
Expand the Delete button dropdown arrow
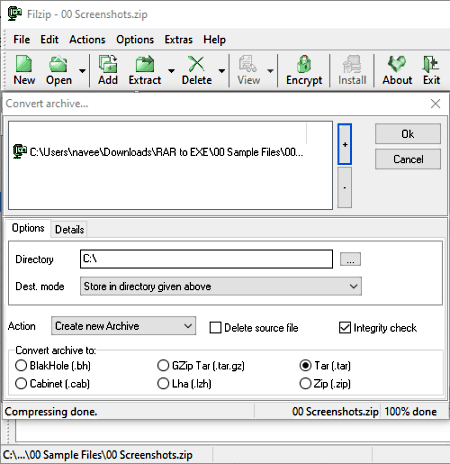pyautogui.click(x=222, y=71)
